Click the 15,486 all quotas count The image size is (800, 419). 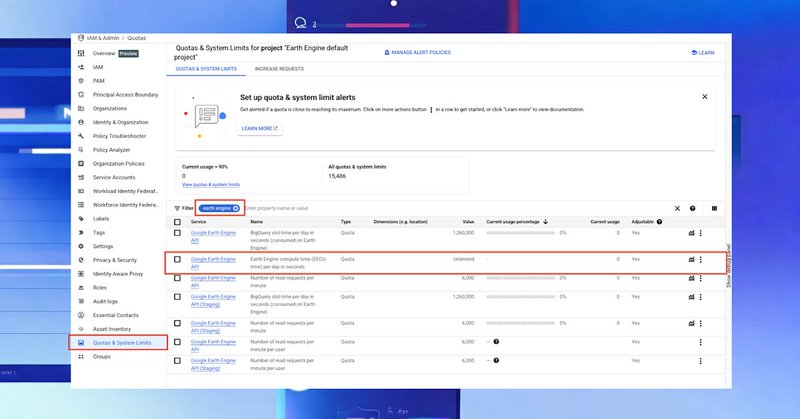337,176
